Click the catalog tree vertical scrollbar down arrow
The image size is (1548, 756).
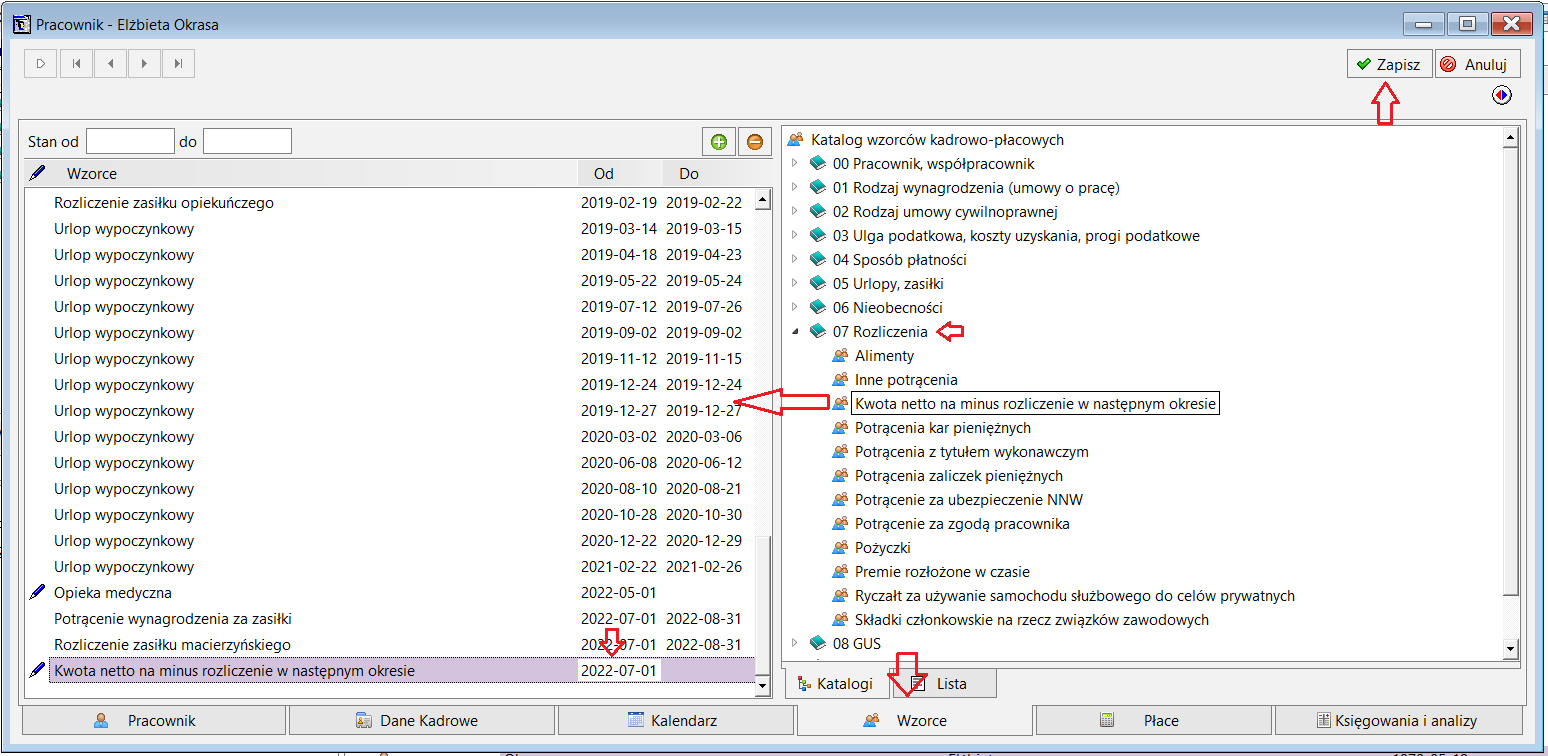(x=1511, y=650)
